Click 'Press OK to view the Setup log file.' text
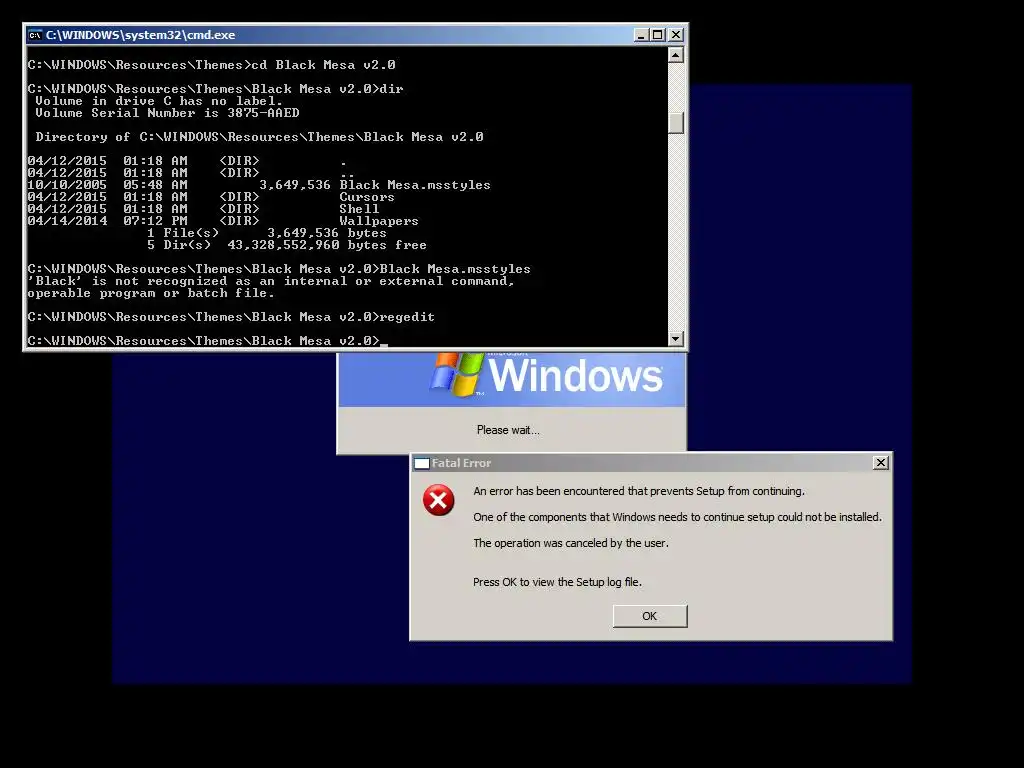The height and width of the screenshot is (768, 1024). 557,582
